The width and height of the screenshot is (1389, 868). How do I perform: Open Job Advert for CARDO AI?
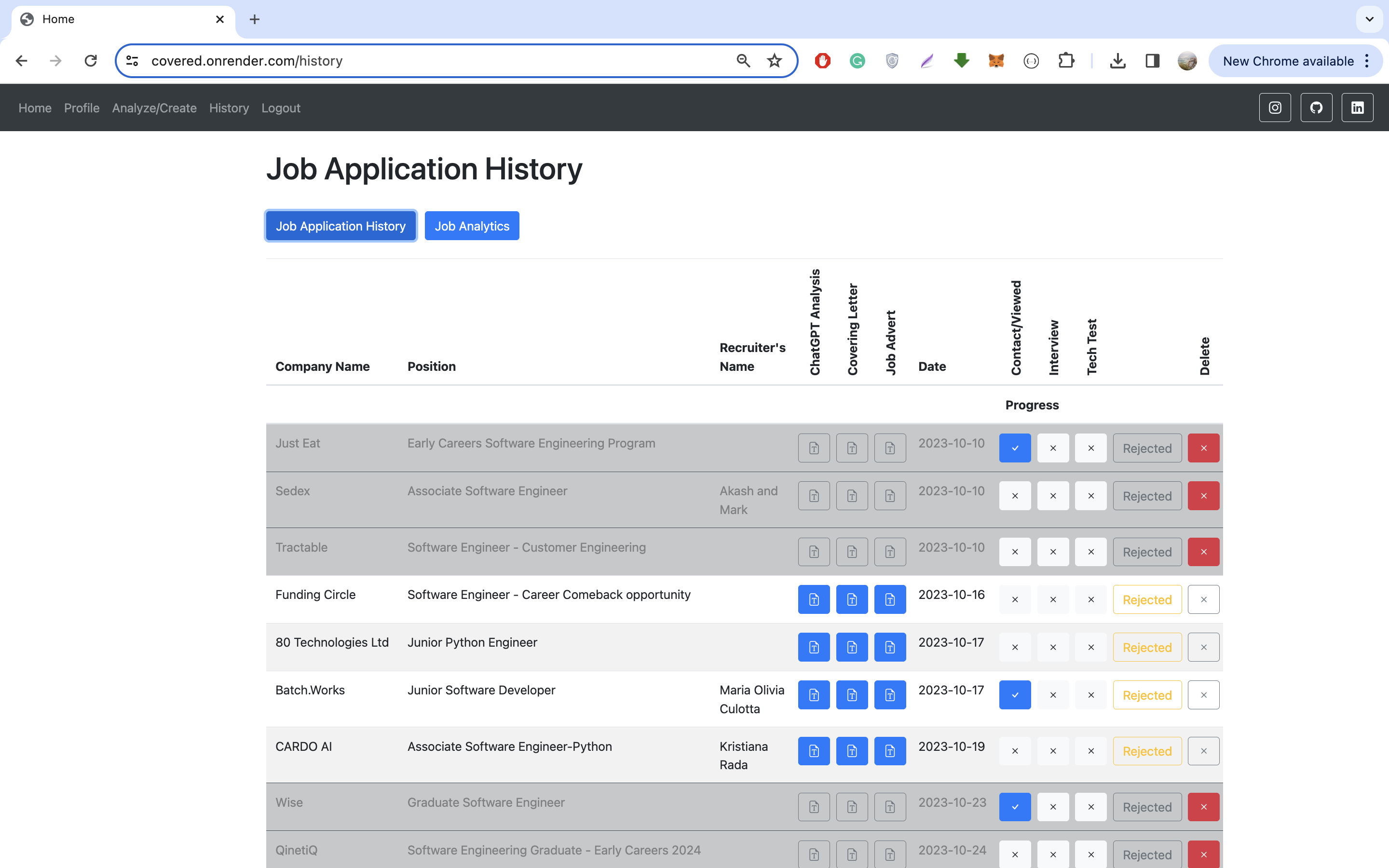click(x=890, y=751)
